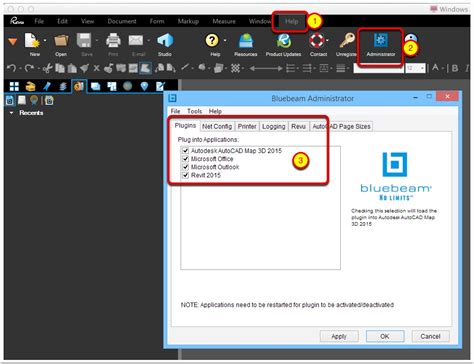Click the Cancel button
This screenshot has width=474, height=364.
tap(430, 336)
